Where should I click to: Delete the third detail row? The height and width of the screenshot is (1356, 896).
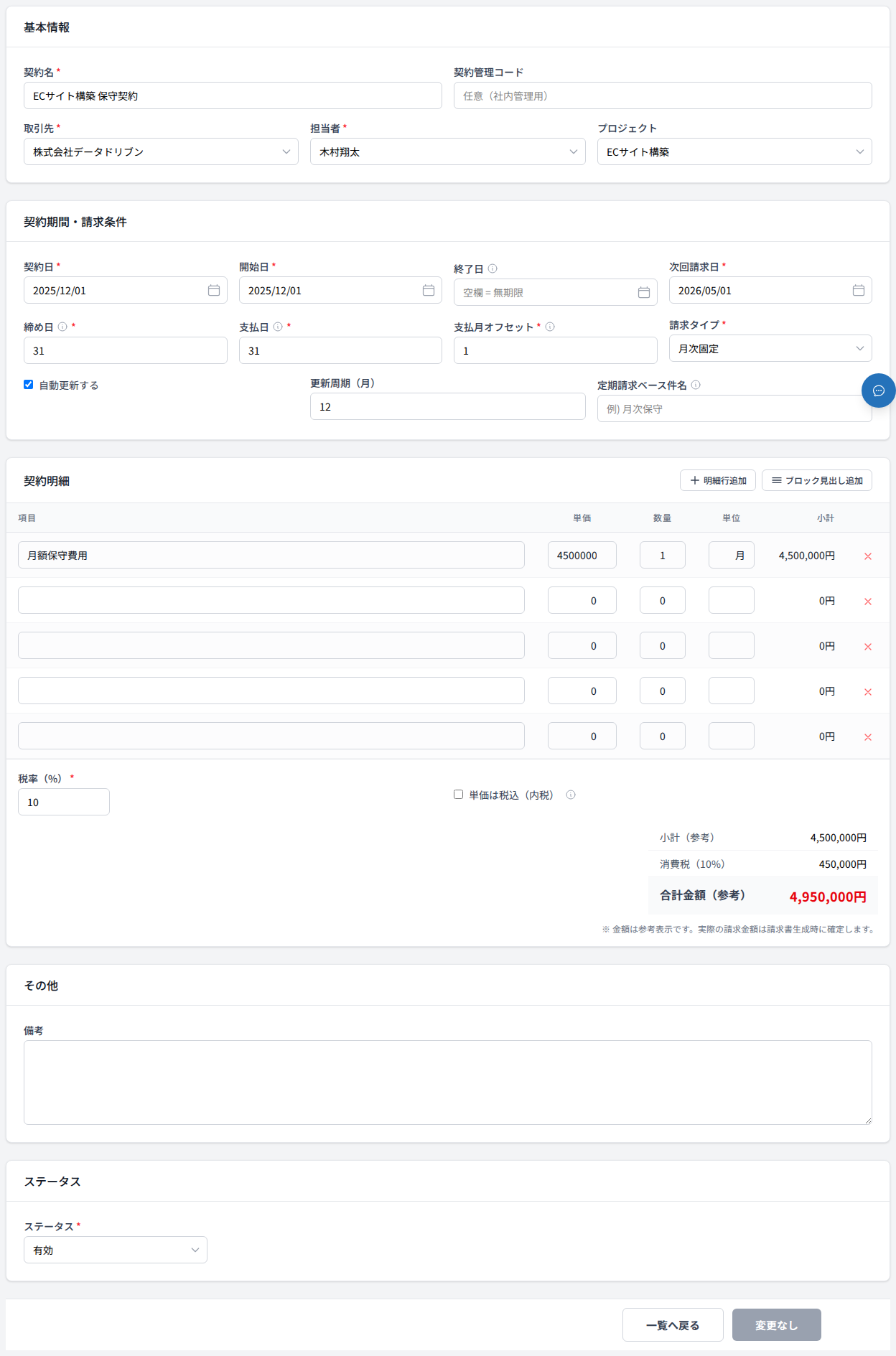[x=868, y=646]
